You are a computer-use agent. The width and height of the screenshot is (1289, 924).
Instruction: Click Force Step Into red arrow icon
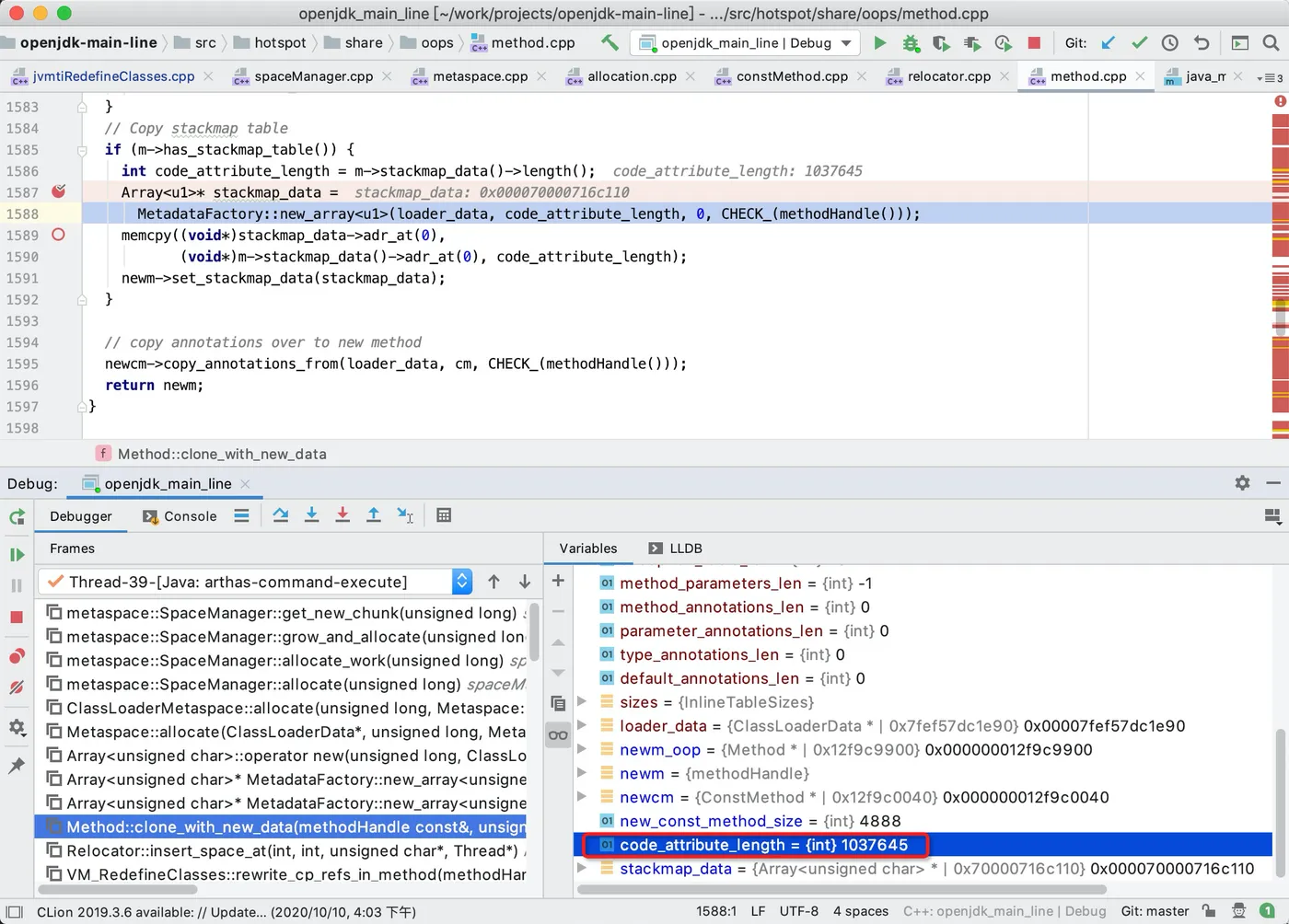(x=343, y=515)
